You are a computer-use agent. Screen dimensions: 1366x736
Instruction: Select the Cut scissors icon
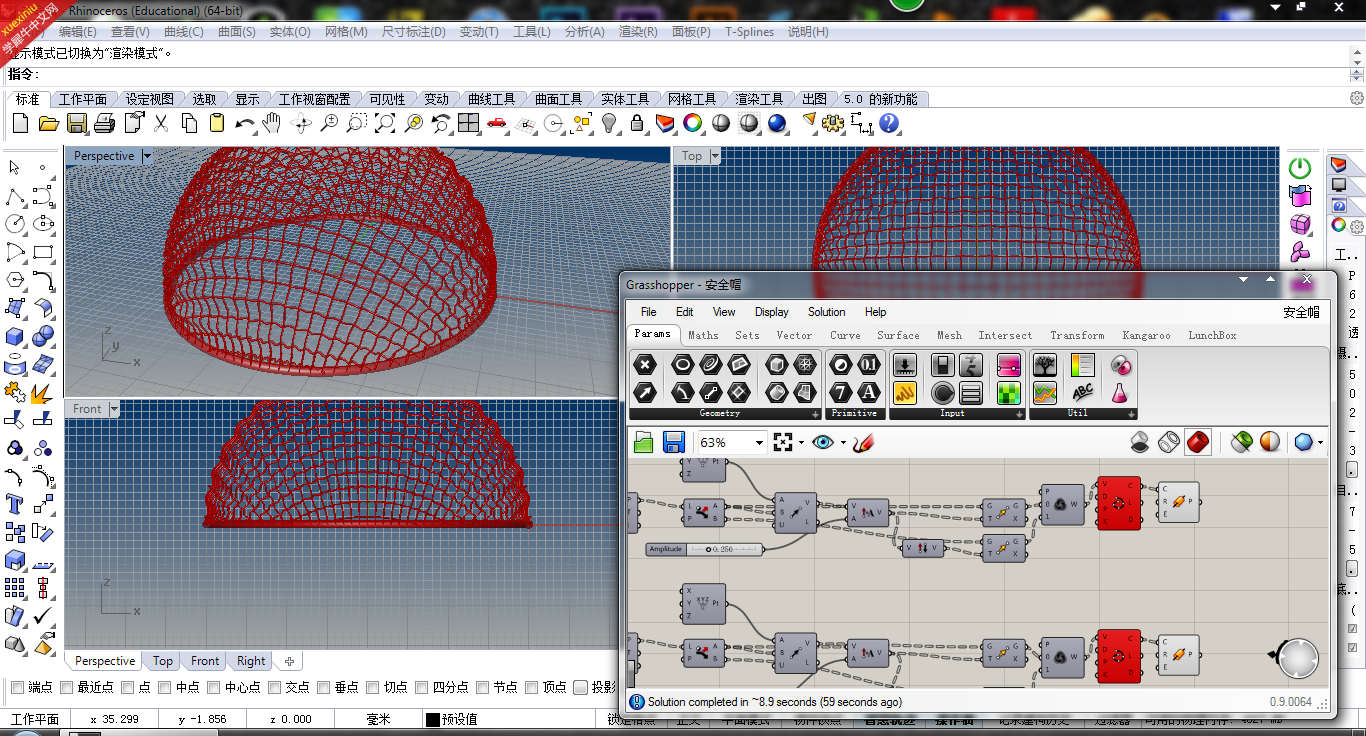(161, 123)
